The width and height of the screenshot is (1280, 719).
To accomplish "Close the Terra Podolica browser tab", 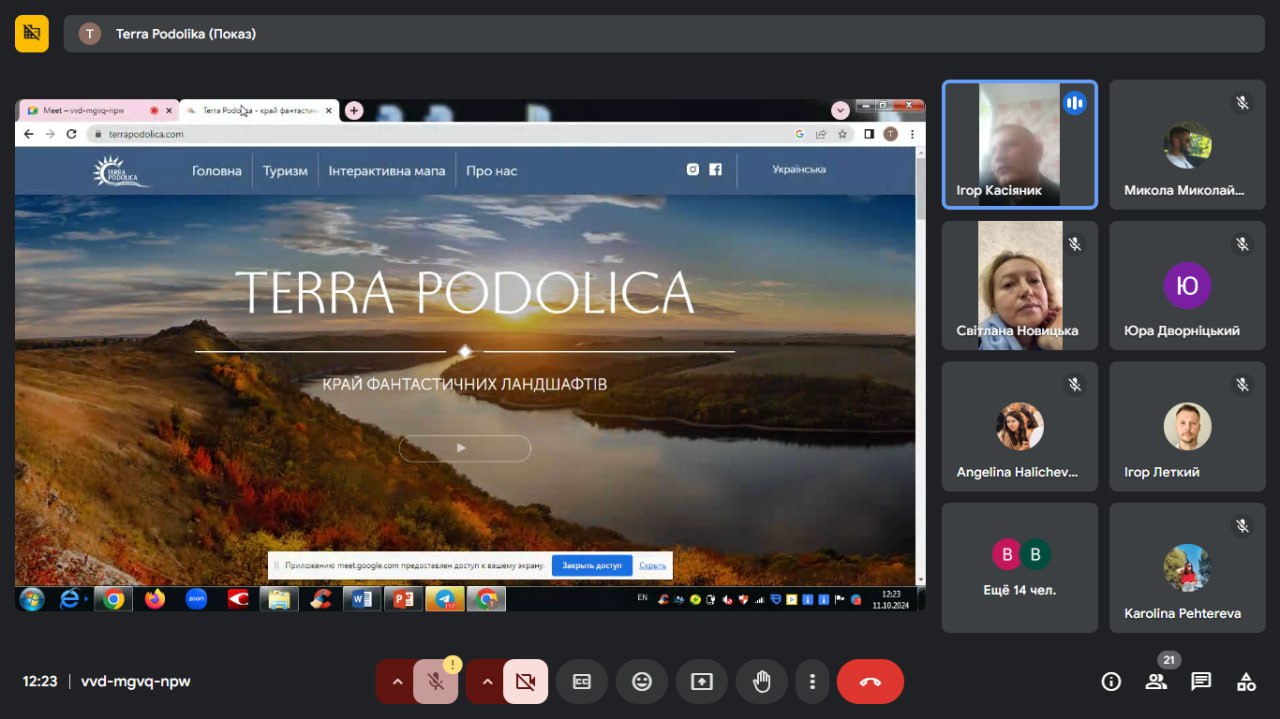I will click(x=329, y=110).
